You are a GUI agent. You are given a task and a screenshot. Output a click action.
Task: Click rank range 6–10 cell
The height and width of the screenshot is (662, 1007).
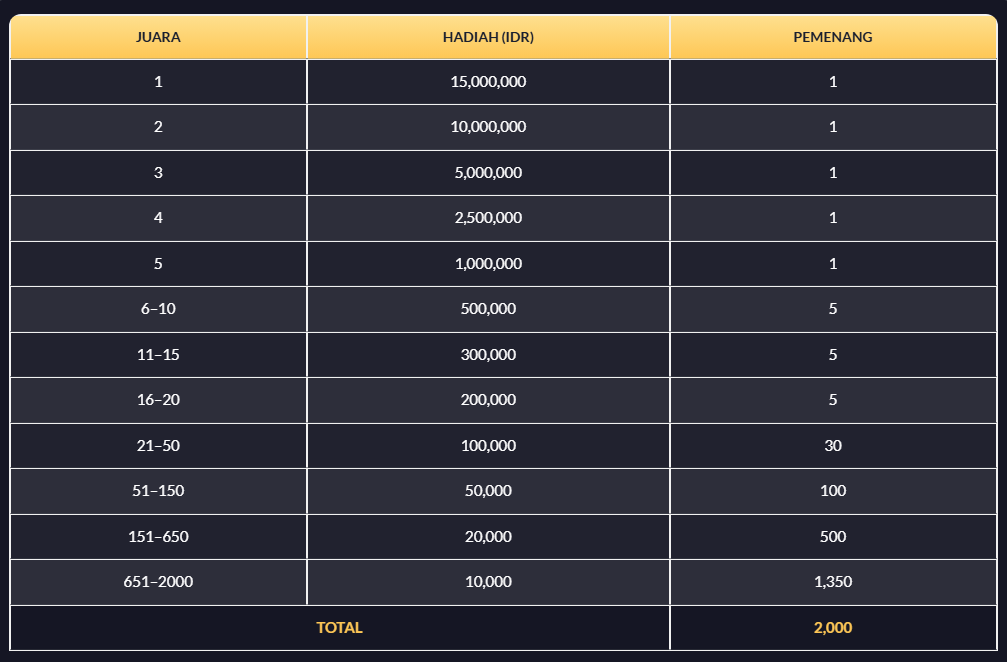158,309
